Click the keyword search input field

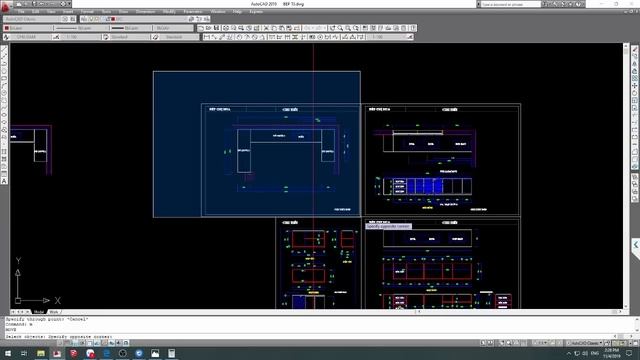511,4
